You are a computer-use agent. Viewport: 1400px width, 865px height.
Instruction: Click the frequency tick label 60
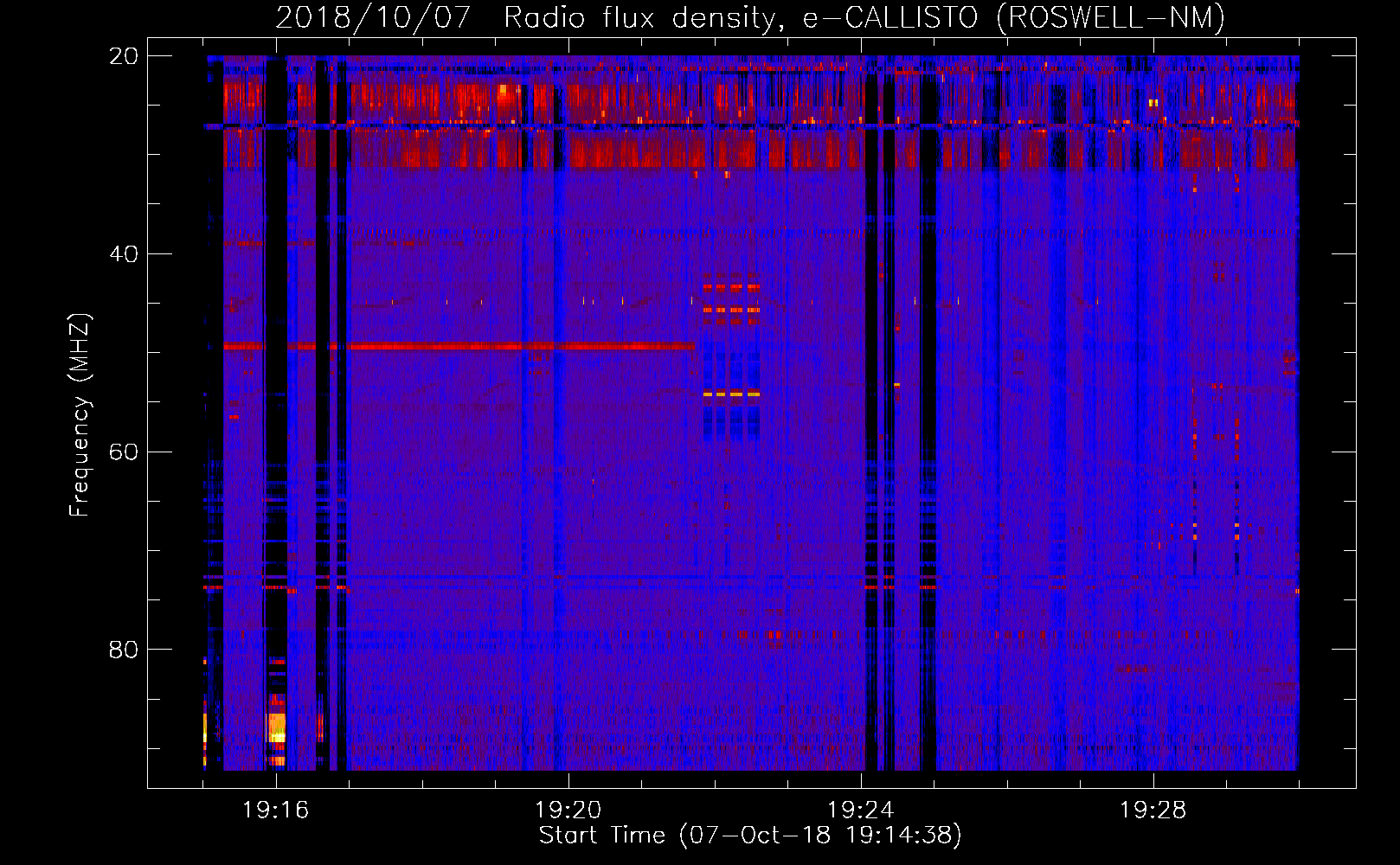123,452
